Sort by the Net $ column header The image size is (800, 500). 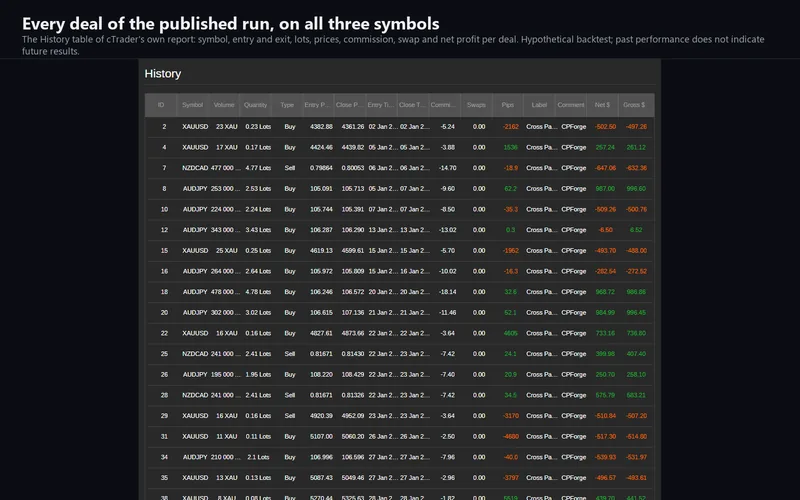pyautogui.click(x=602, y=105)
